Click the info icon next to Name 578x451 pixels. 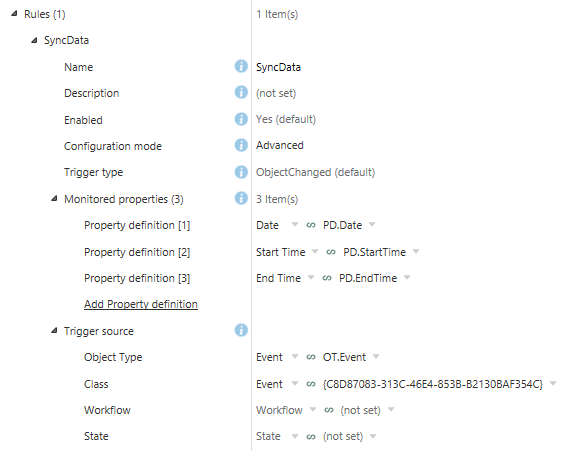click(x=241, y=66)
